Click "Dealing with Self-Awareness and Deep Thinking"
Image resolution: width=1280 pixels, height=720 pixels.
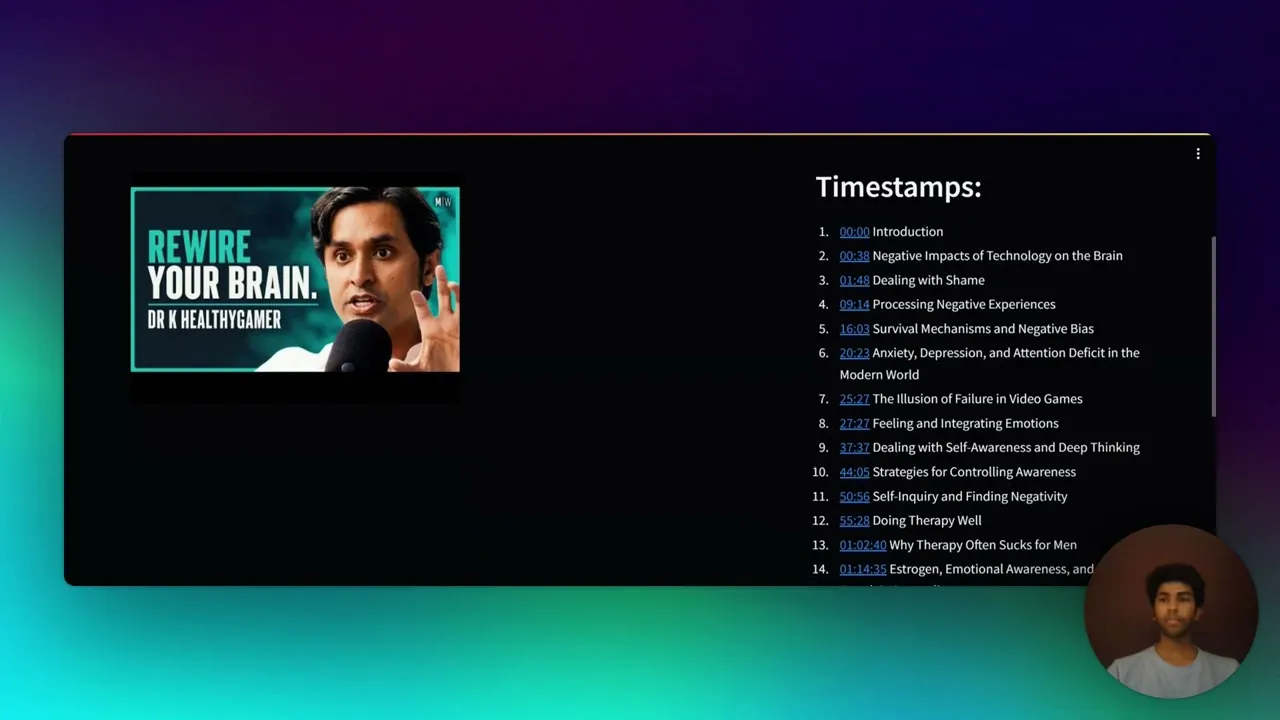click(1006, 448)
